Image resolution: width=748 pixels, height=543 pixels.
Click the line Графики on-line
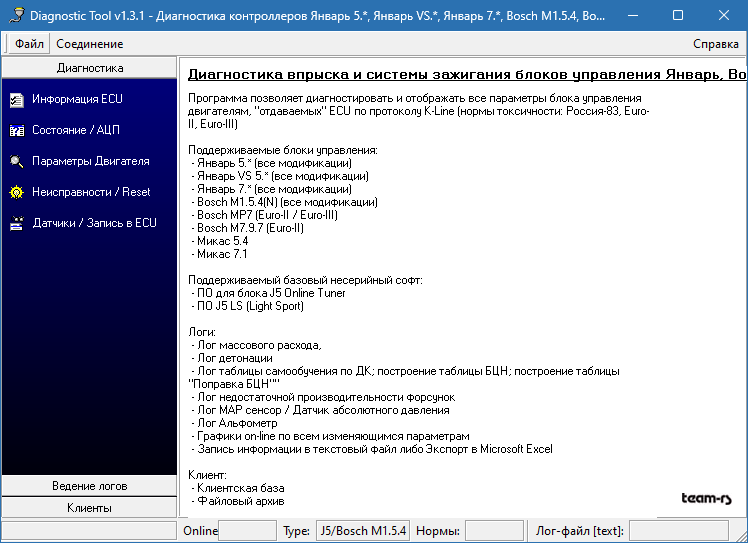[330, 436]
